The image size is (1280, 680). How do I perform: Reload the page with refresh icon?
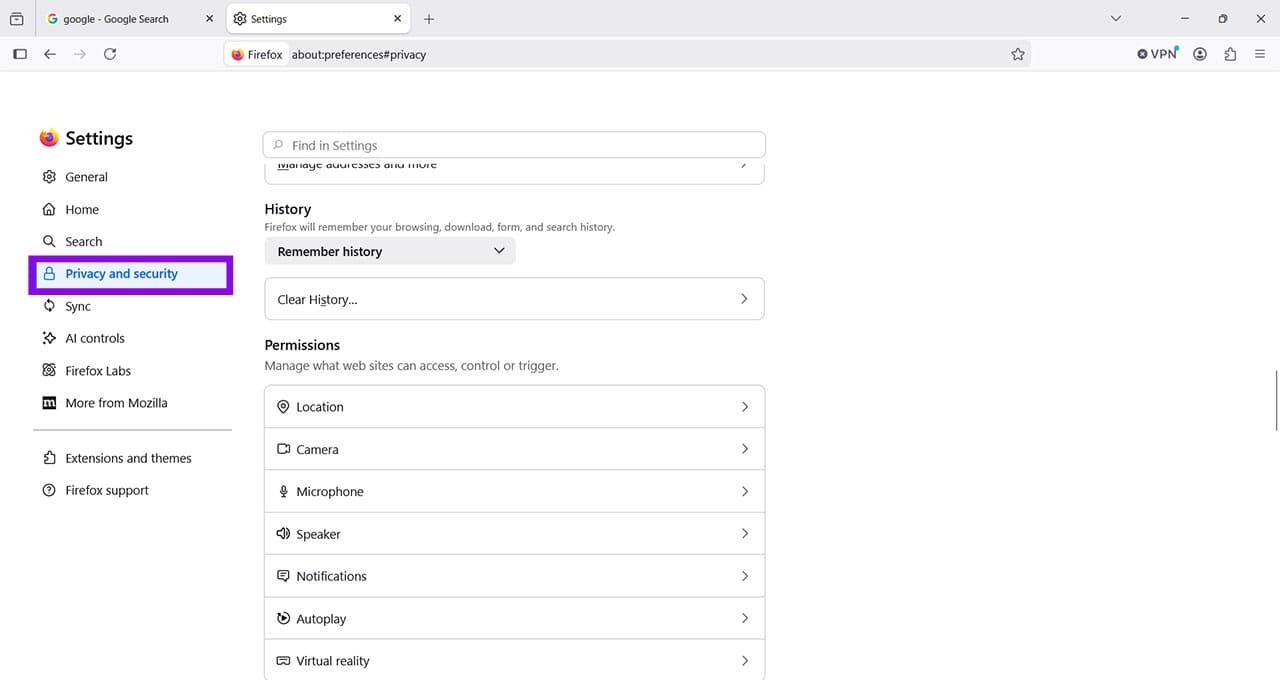(x=110, y=54)
